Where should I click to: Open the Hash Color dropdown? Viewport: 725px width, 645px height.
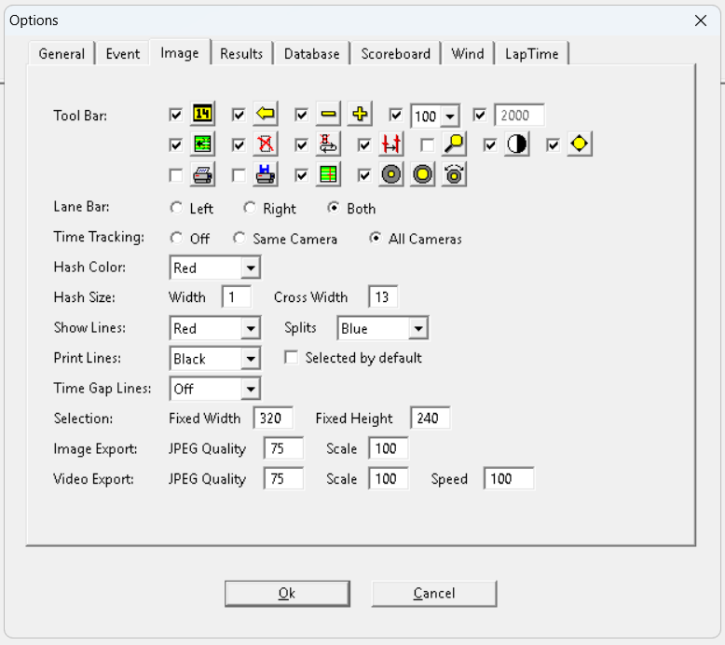click(250, 268)
